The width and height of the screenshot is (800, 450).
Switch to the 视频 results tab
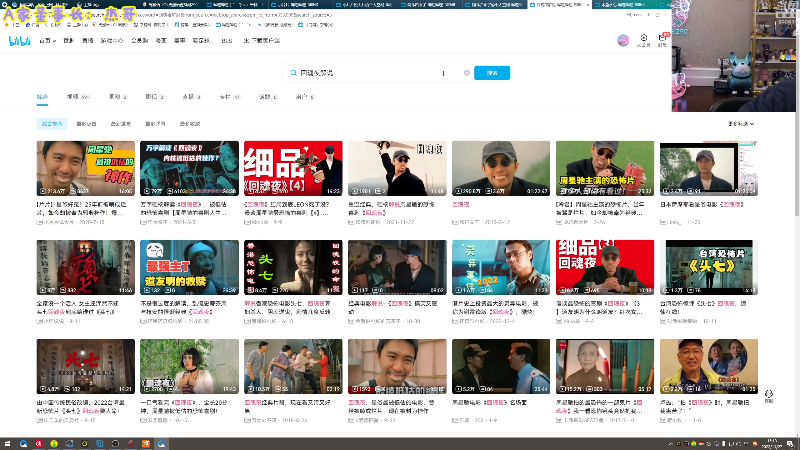click(x=78, y=97)
